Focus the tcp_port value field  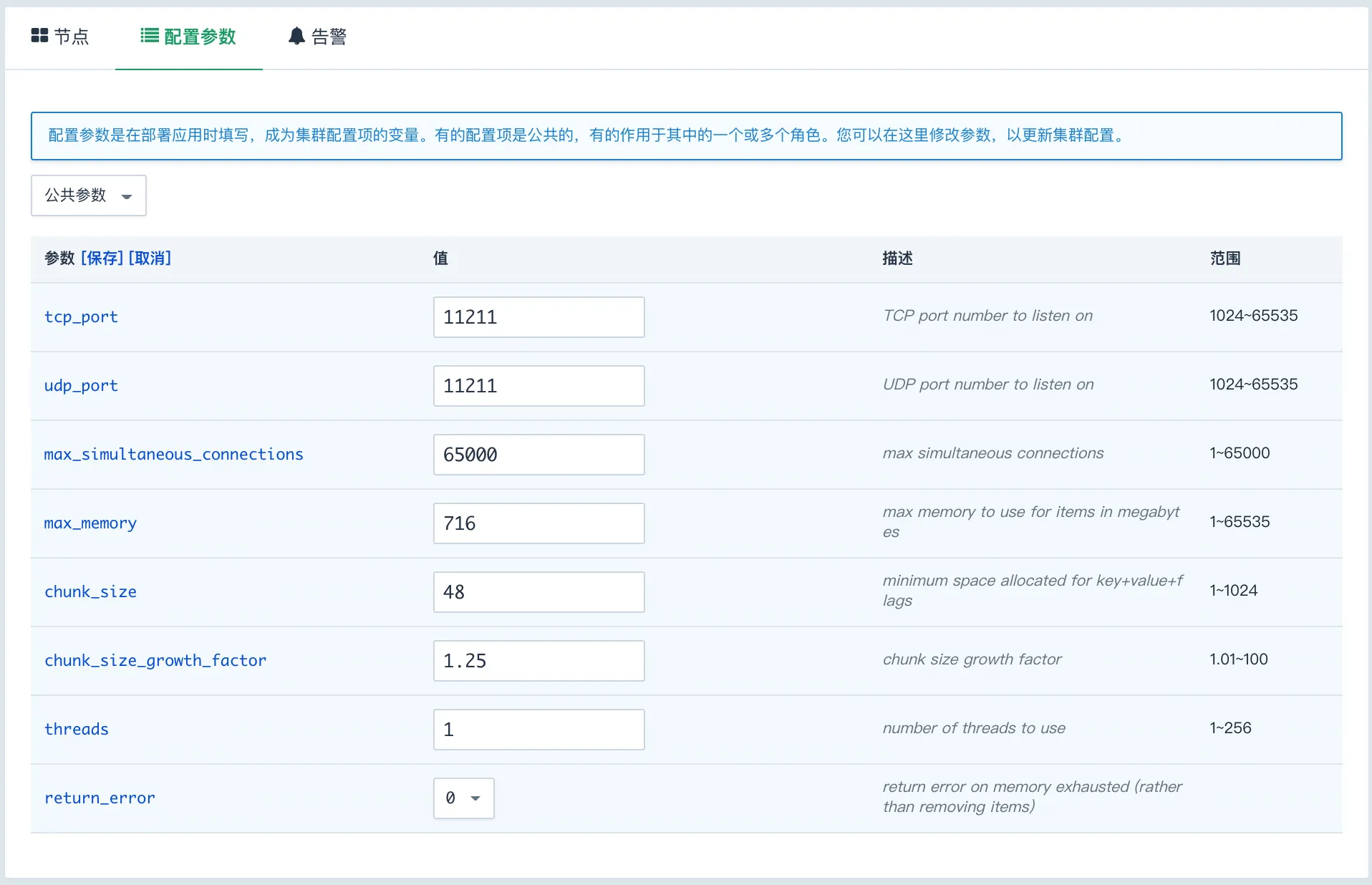pyautogui.click(x=538, y=317)
